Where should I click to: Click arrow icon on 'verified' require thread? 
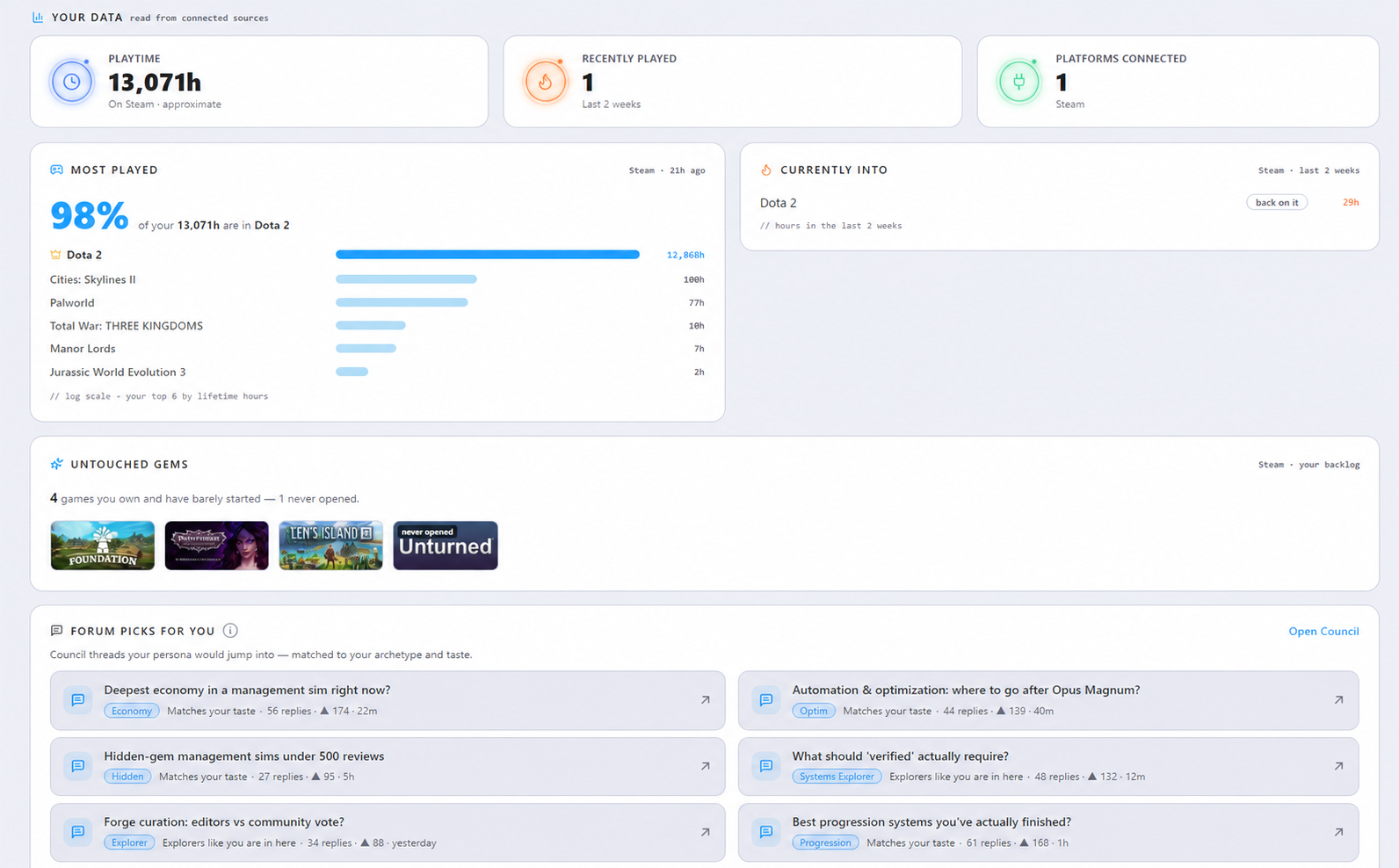(x=1338, y=766)
